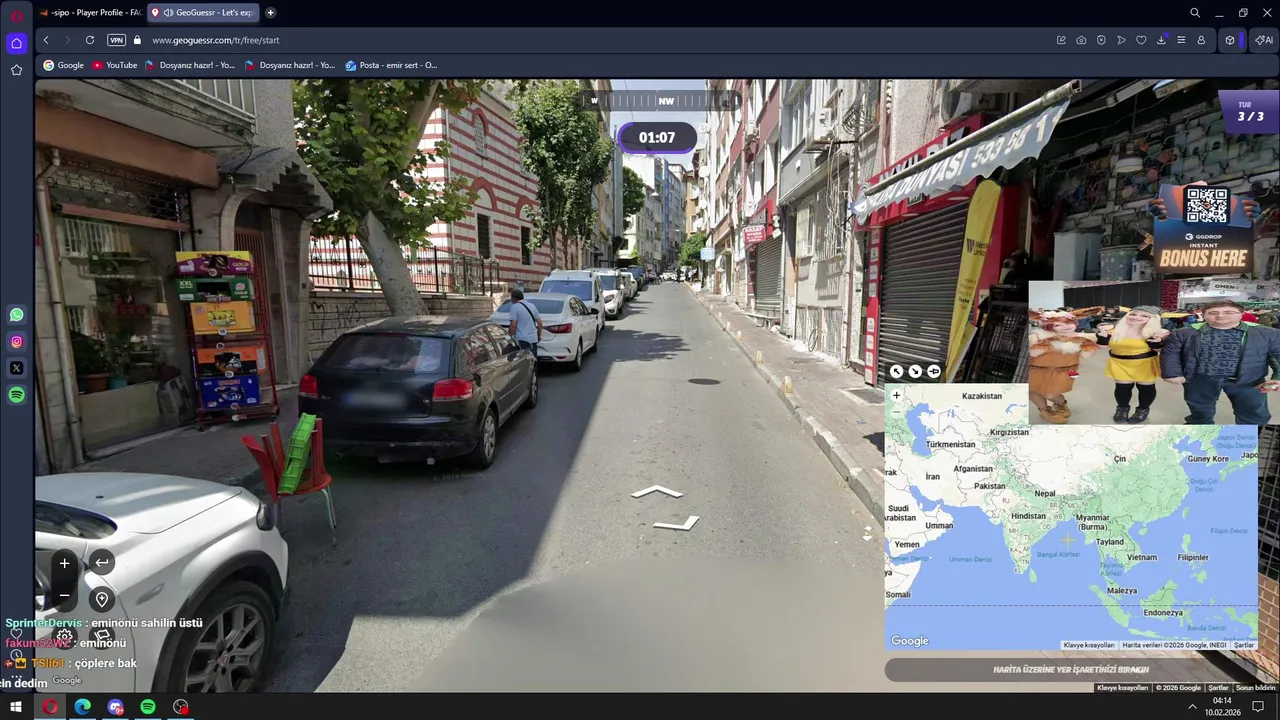Open Spotify from taskbar
Screen dimensions: 1280x720
(148, 707)
